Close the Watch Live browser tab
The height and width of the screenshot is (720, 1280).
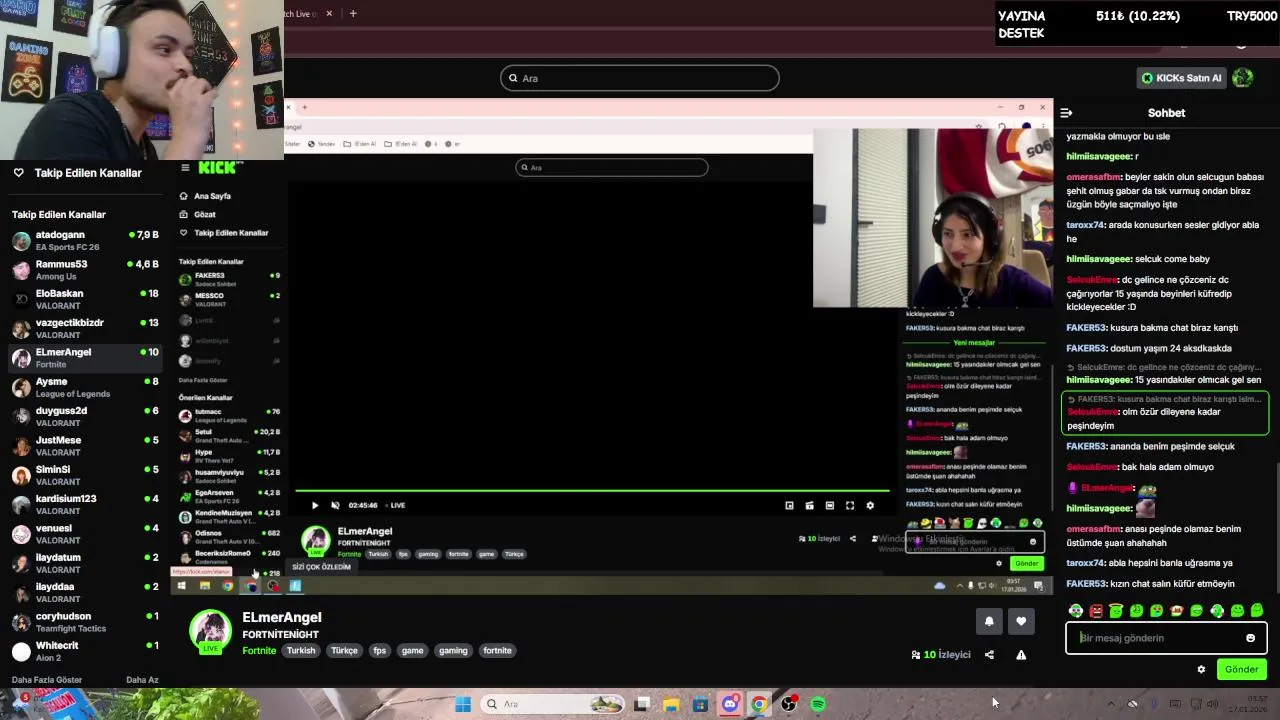tap(329, 14)
